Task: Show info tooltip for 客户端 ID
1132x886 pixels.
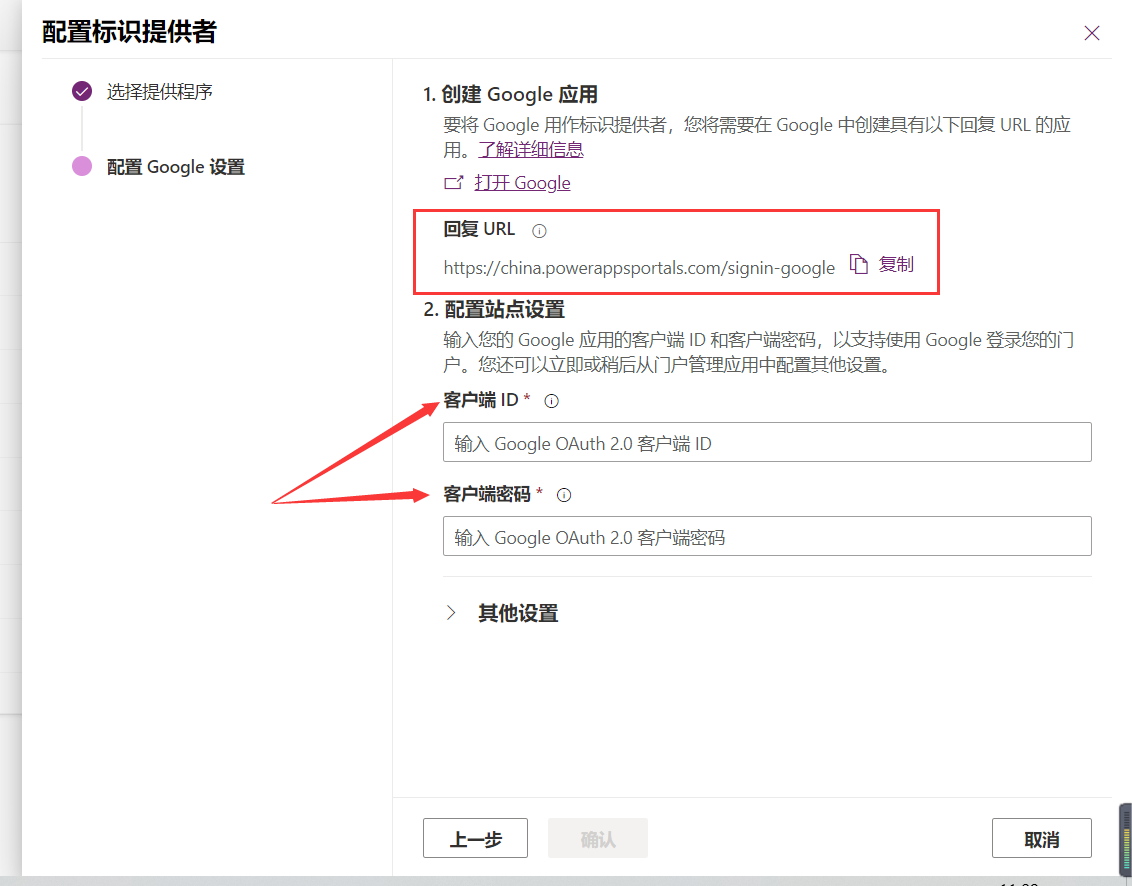Action: click(x=552, y=401)
